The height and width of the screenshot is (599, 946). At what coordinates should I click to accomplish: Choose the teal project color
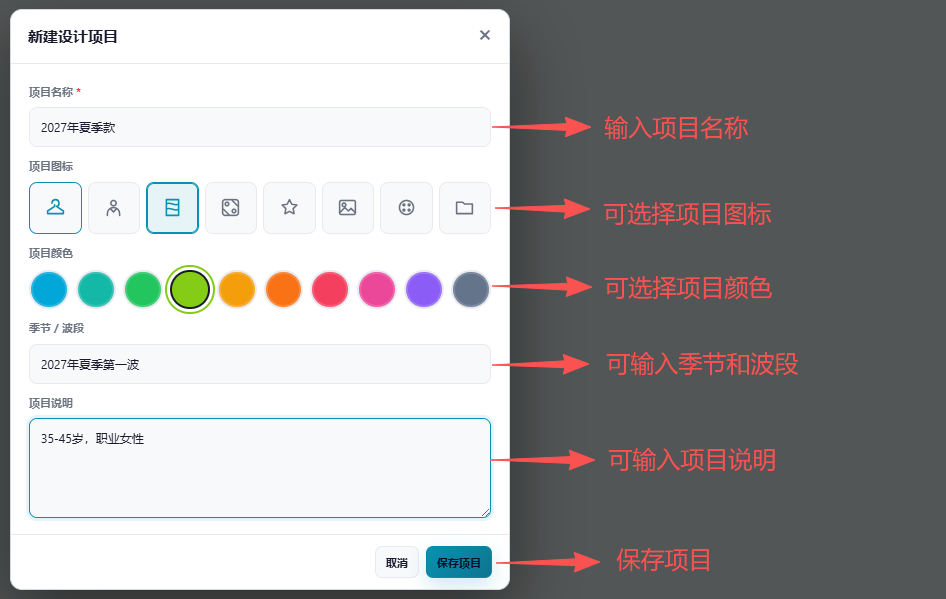(x=96, y=290)
